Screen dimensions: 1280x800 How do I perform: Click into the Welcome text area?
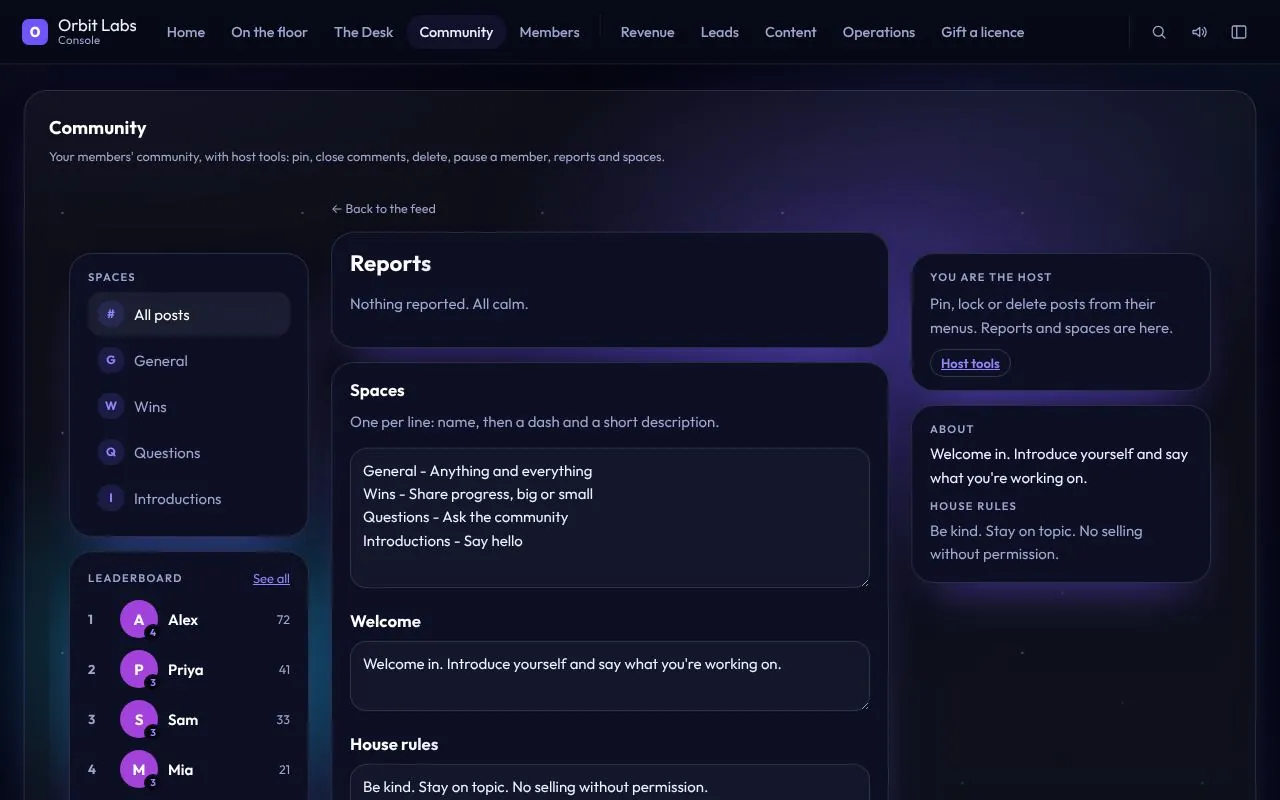(x=610, y=676)
